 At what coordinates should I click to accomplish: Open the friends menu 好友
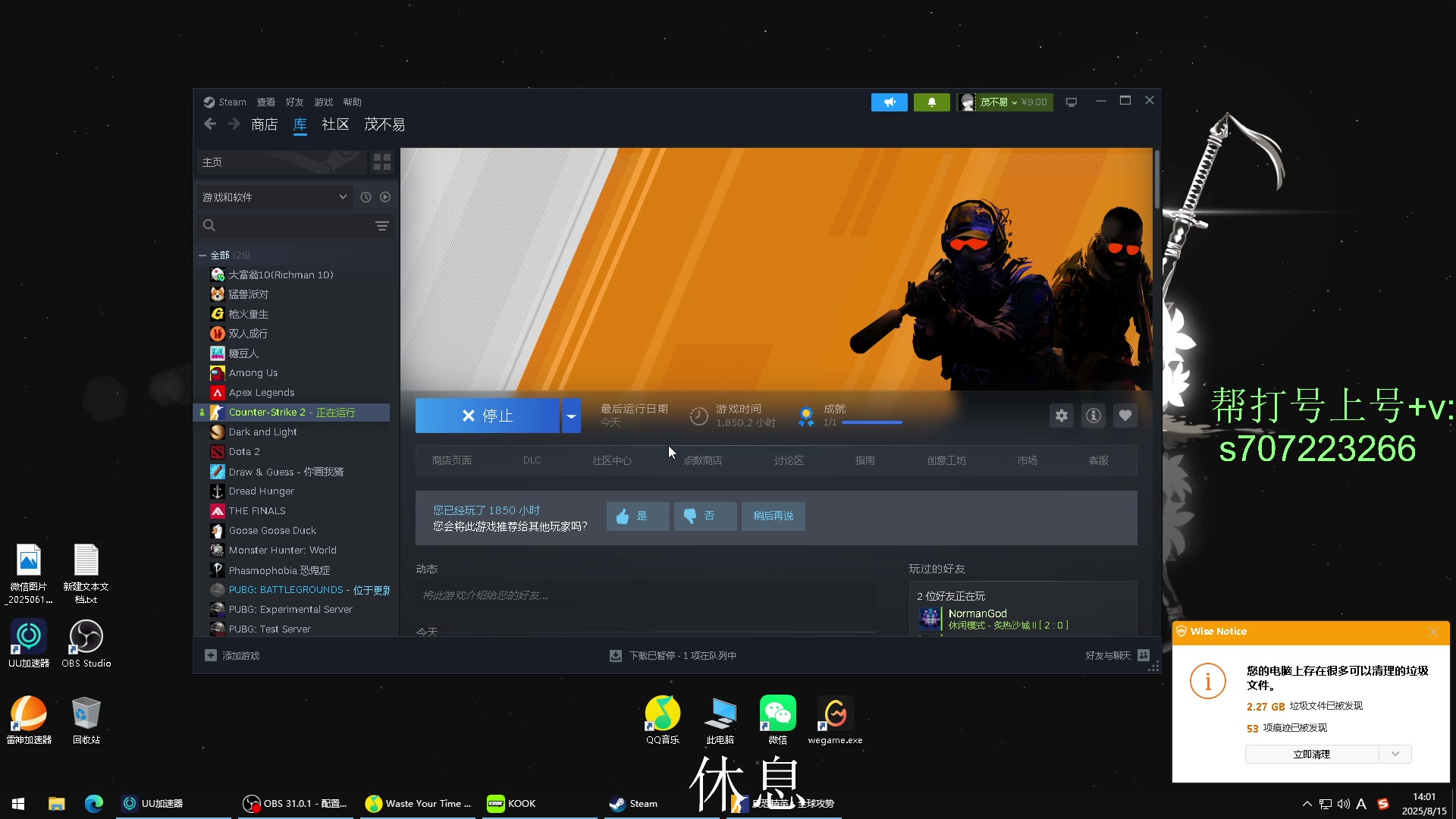coord(294,102)
